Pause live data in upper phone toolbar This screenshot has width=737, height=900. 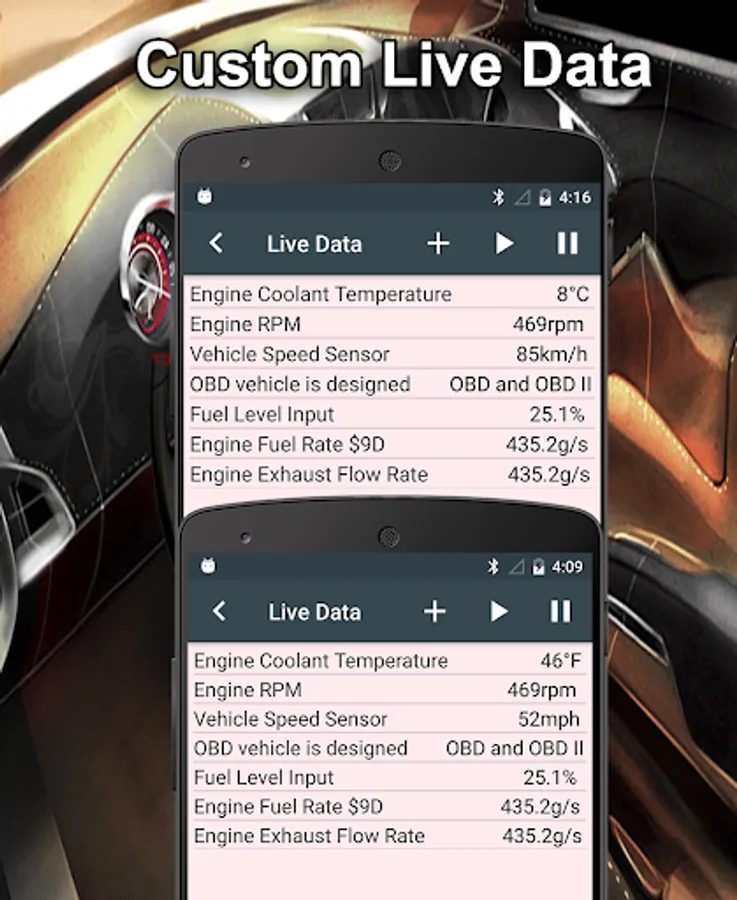[567, 243]
